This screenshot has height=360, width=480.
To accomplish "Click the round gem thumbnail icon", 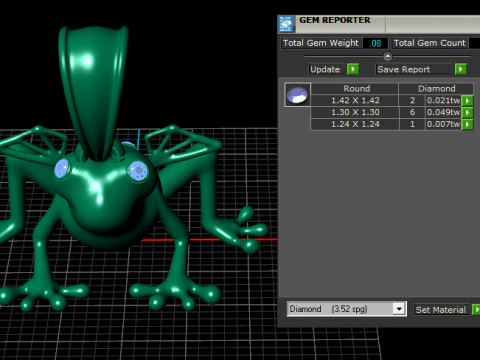I will [x=297, y=95].
